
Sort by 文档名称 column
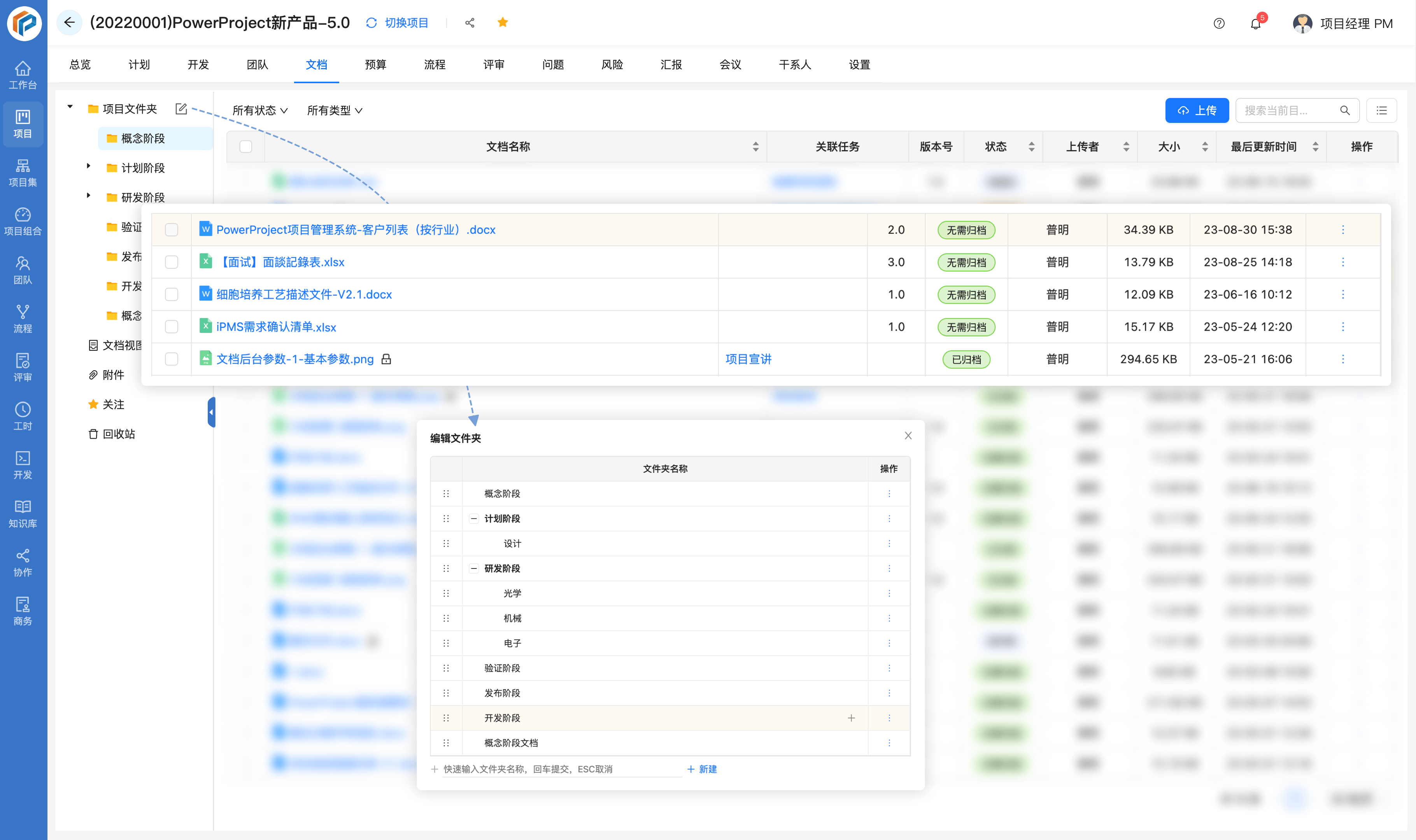pos(755,147)
